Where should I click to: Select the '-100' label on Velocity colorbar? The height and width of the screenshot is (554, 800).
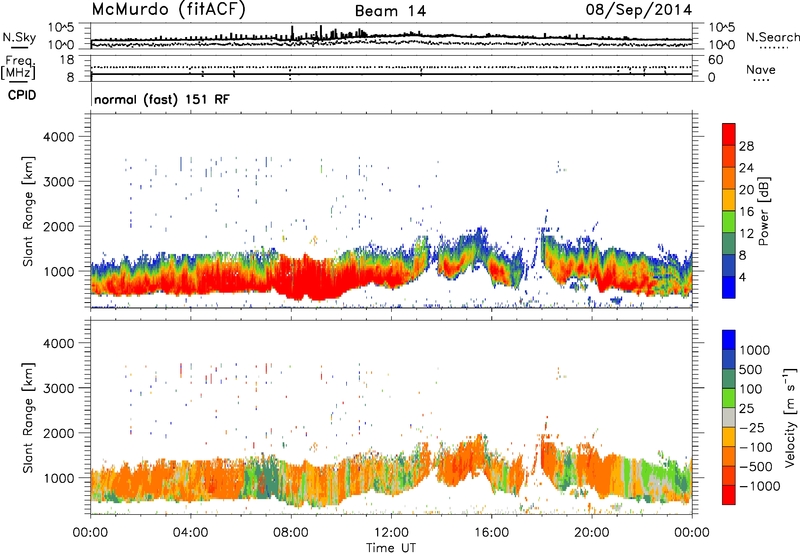click(756, 447)
